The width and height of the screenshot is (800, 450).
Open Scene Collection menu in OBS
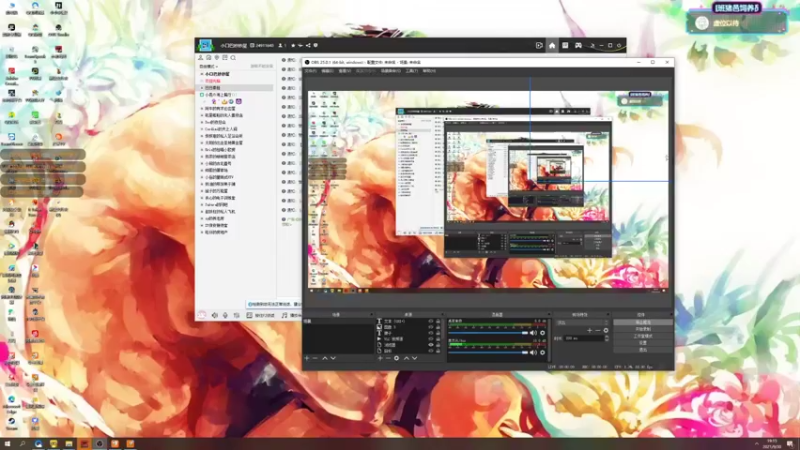390,71
